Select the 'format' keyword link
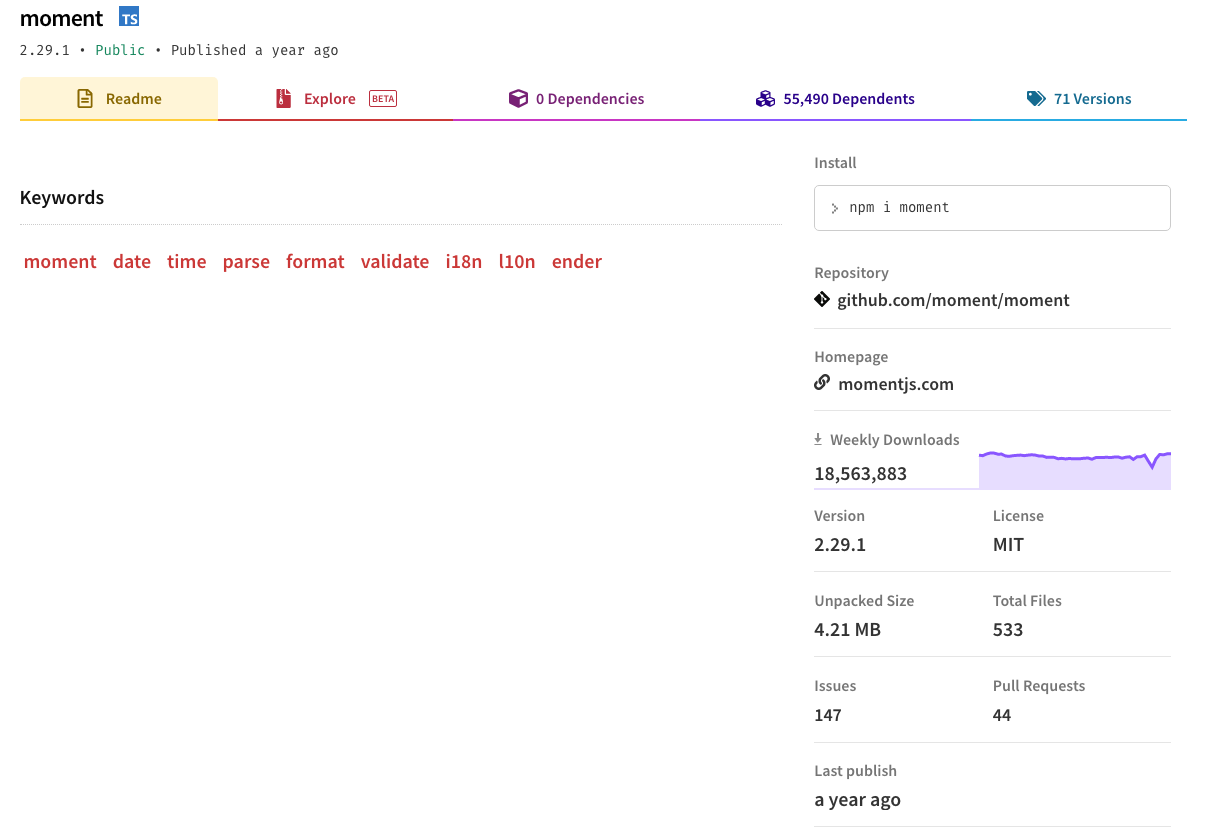 coord(315,262)
